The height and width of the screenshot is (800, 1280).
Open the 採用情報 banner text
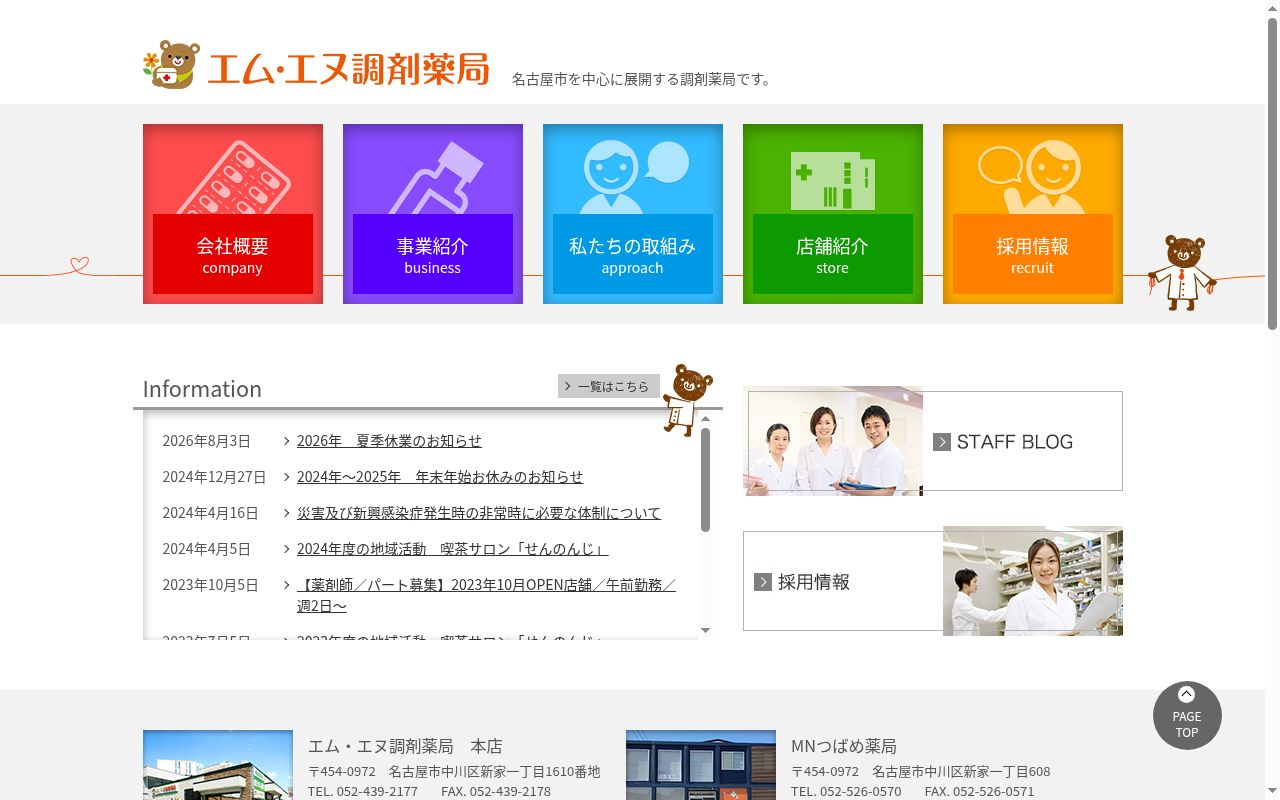[x=814, y=582]
